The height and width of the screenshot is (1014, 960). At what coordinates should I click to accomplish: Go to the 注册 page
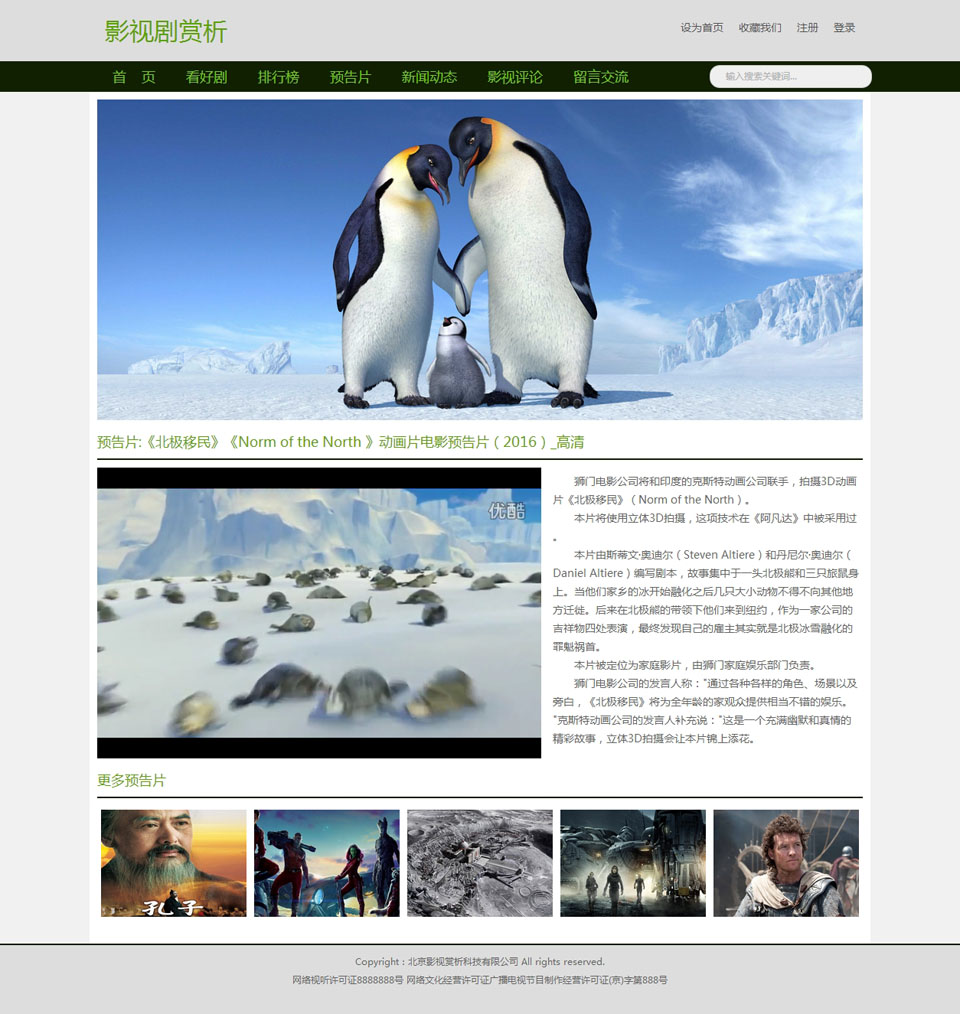pyautogui.click(x=807, y=28)
